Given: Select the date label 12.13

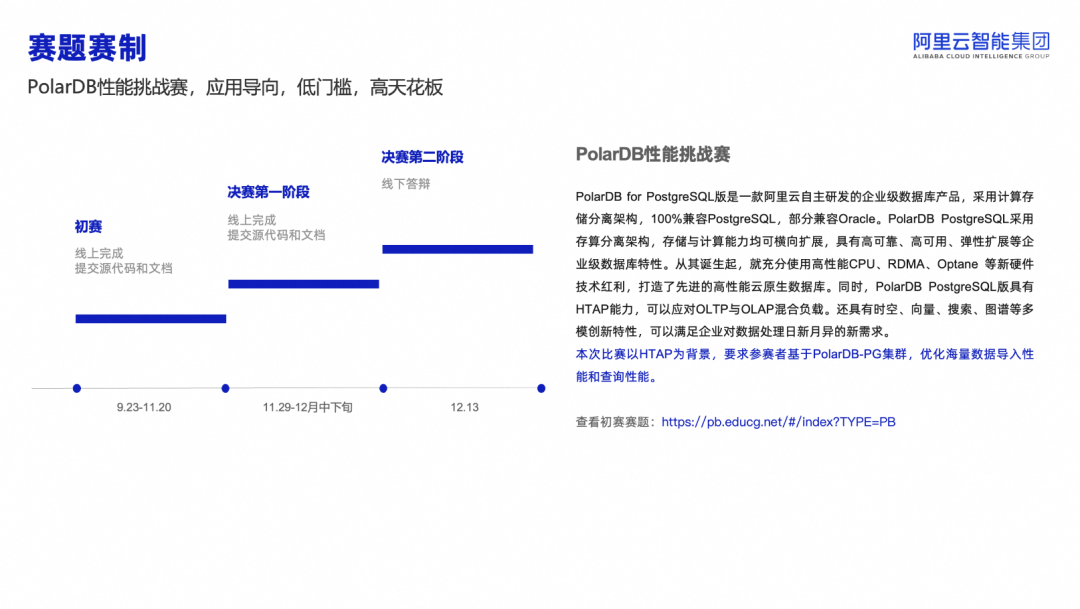Looking at the screenshot, I should pos(464,407).
